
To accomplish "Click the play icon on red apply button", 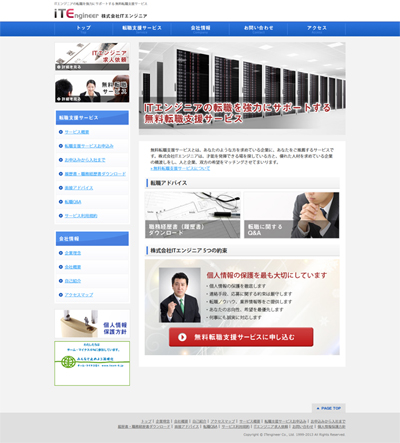I will (182, 337).
